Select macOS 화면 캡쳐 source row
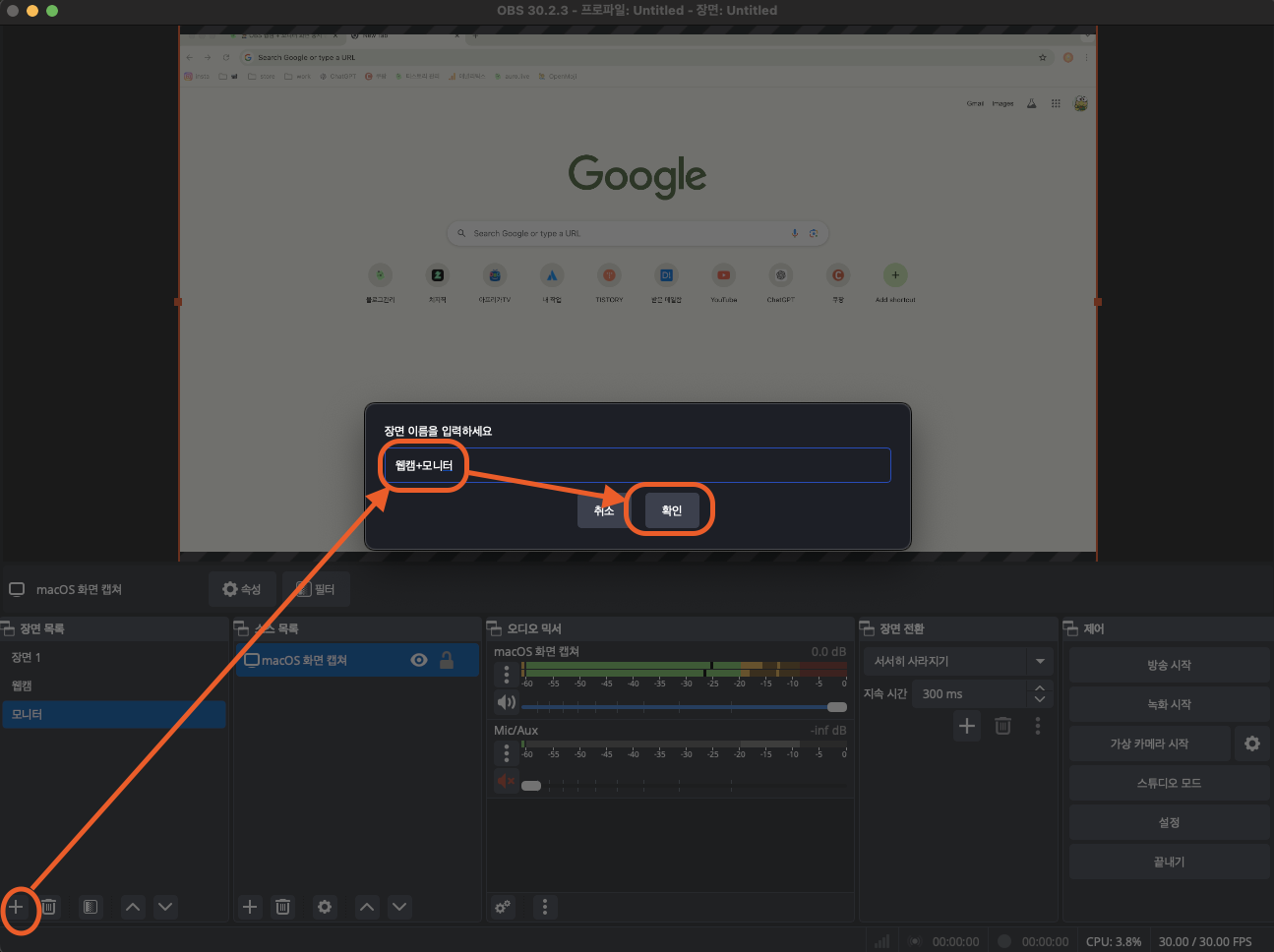1274x952 pixels. click(357, 660)
